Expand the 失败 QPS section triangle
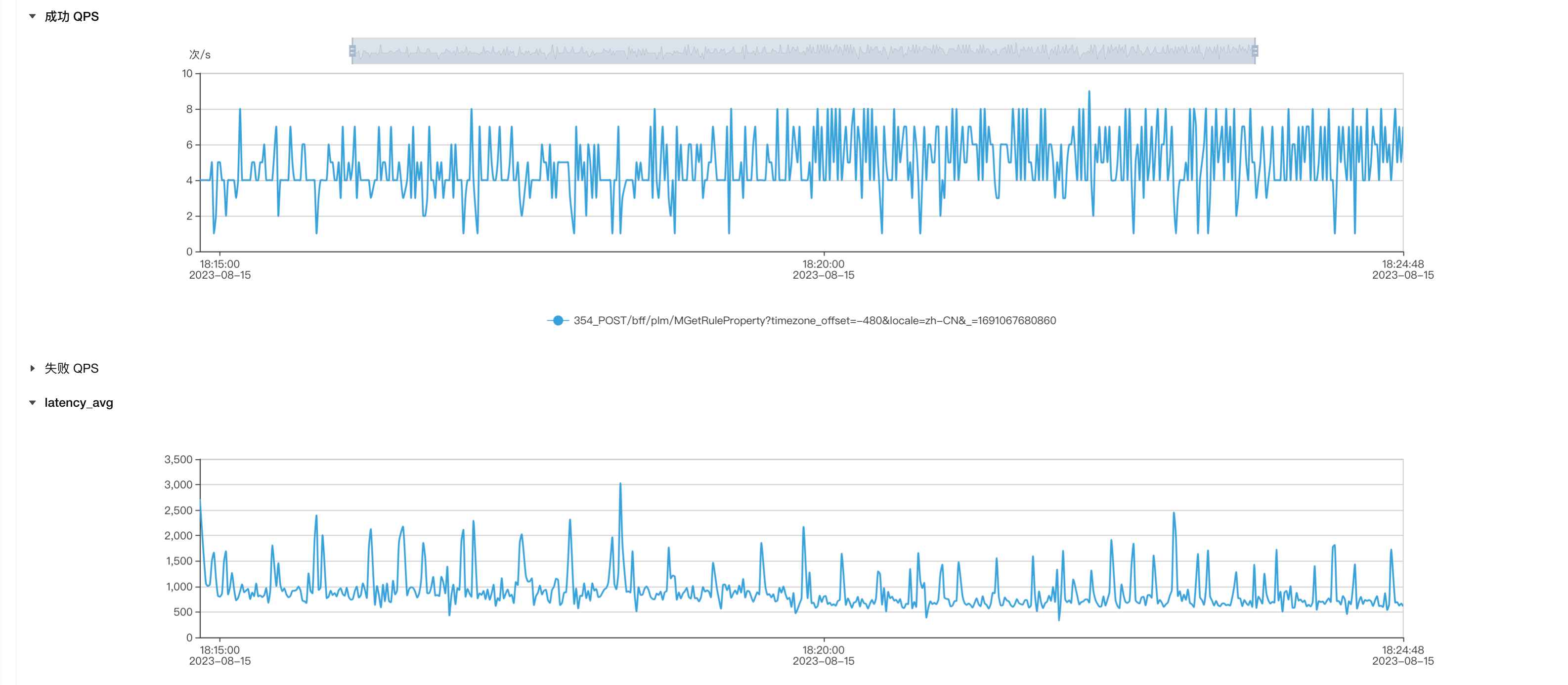The height and width of the screenshot is (685, 1568). coord(32,368)
